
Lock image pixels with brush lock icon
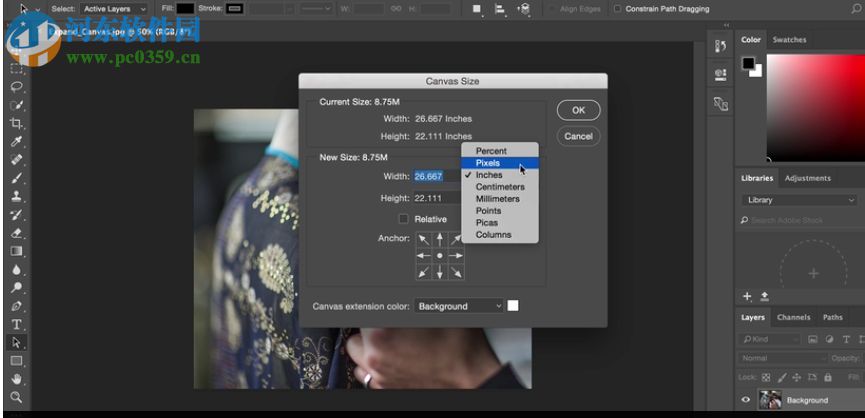click(x=782, y=377)
